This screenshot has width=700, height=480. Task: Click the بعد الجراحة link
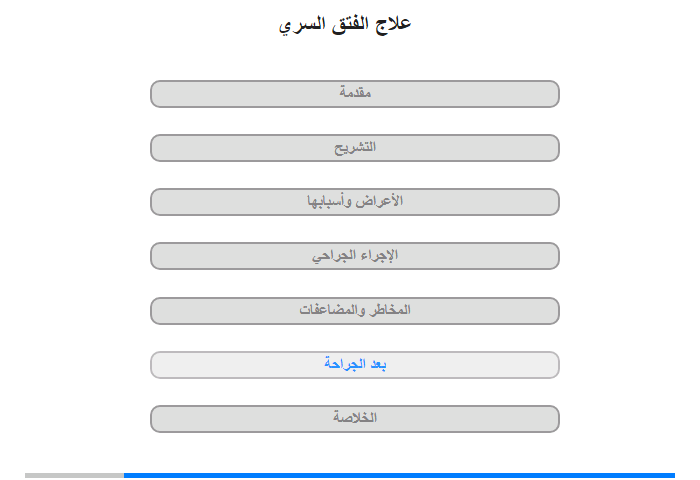[355, 365]
